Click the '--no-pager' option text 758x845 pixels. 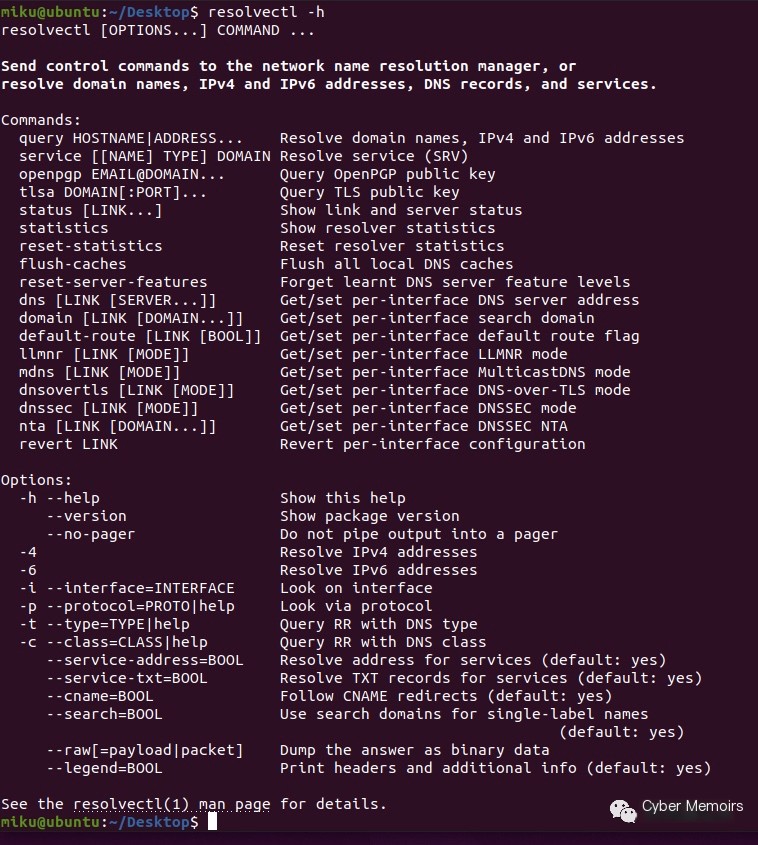pyautogui.click(x=91, y=534)
